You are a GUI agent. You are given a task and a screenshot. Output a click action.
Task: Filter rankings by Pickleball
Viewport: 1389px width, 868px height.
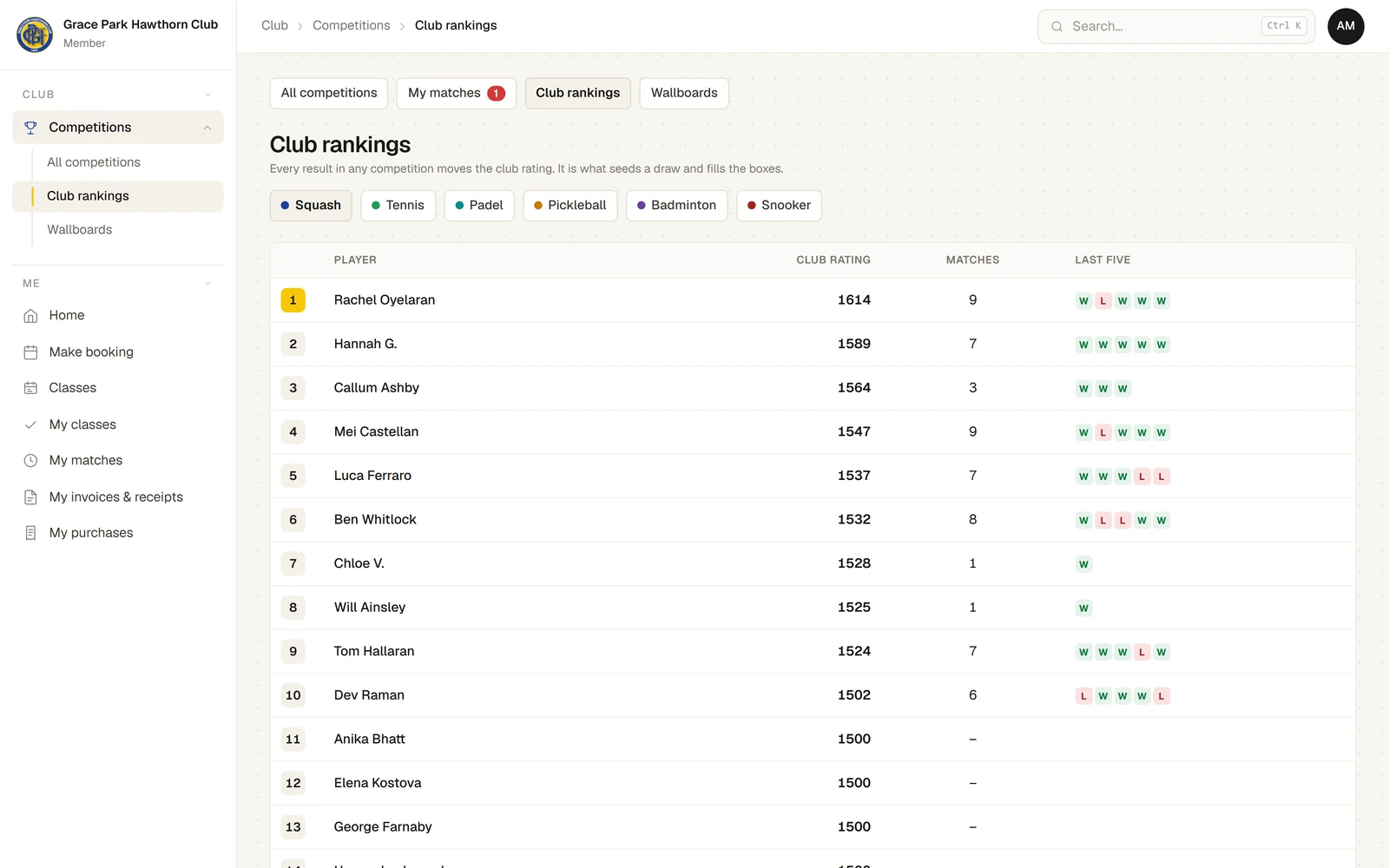coord(569,206)
